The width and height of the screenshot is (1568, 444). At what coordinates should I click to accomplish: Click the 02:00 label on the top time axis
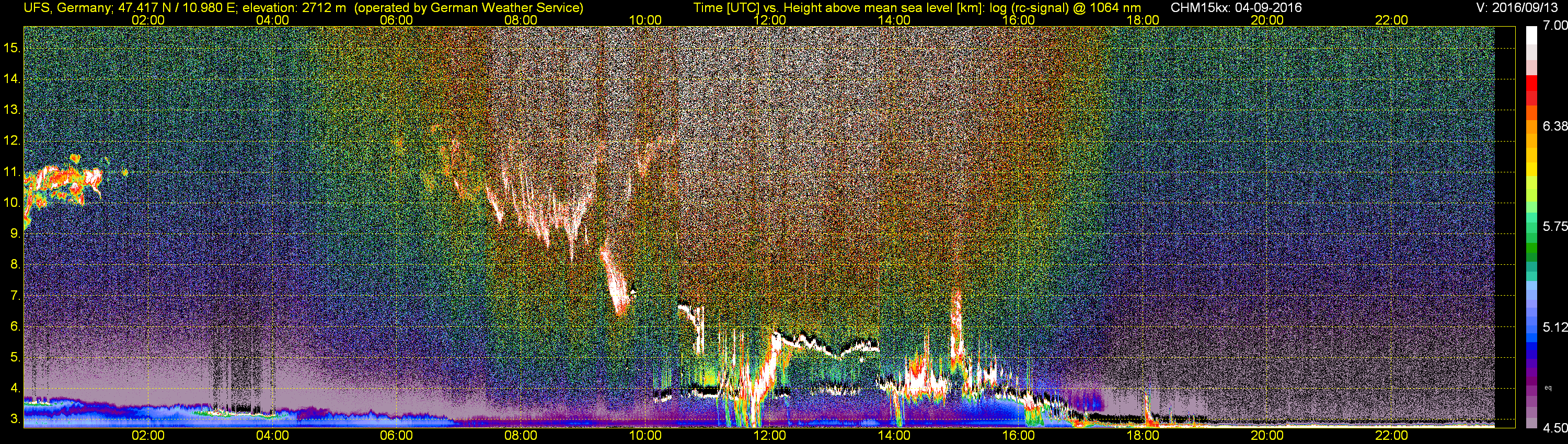pos(148,20)
